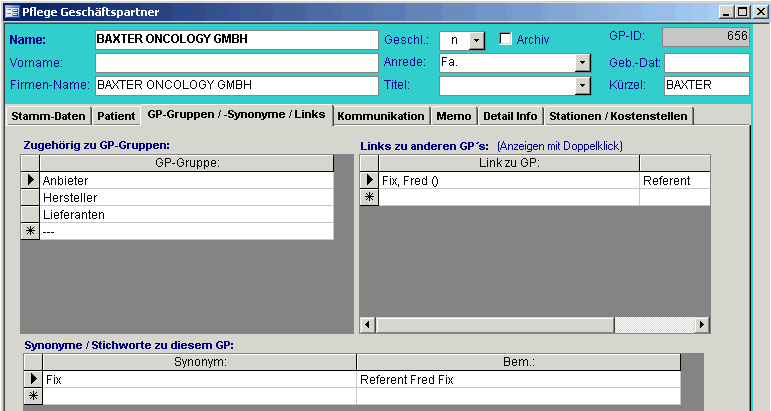Select the record selector for Hersteller row
The image size is (771, 411).
tap(30, 197)
